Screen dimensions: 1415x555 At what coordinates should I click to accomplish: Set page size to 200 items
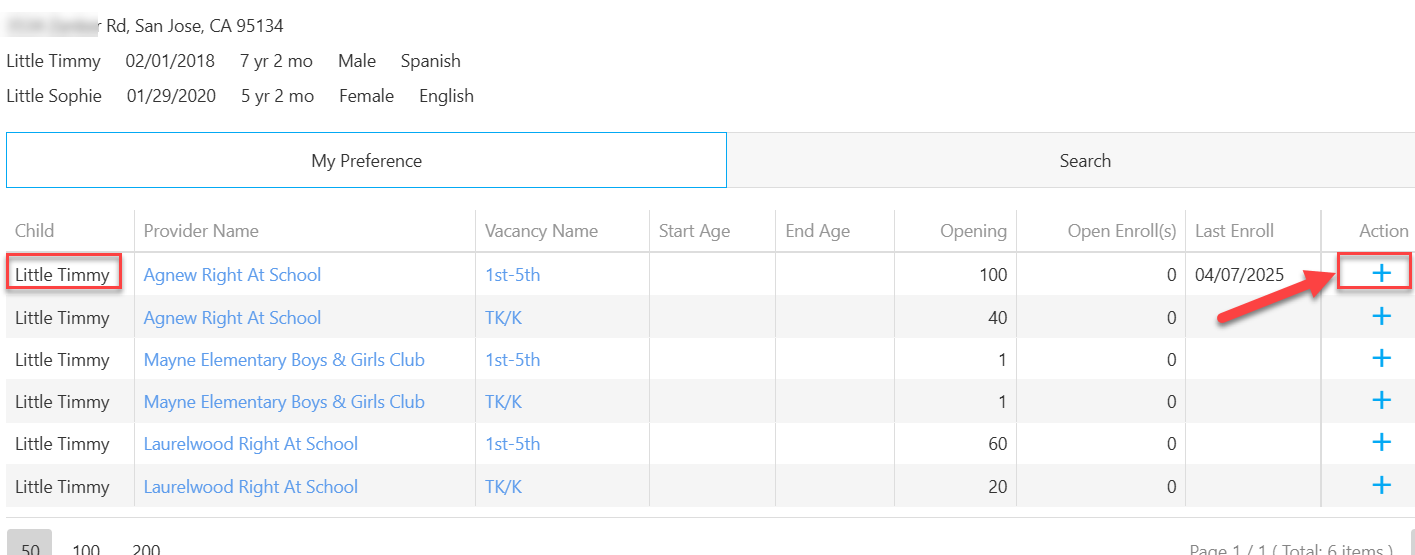pos(146,548)
